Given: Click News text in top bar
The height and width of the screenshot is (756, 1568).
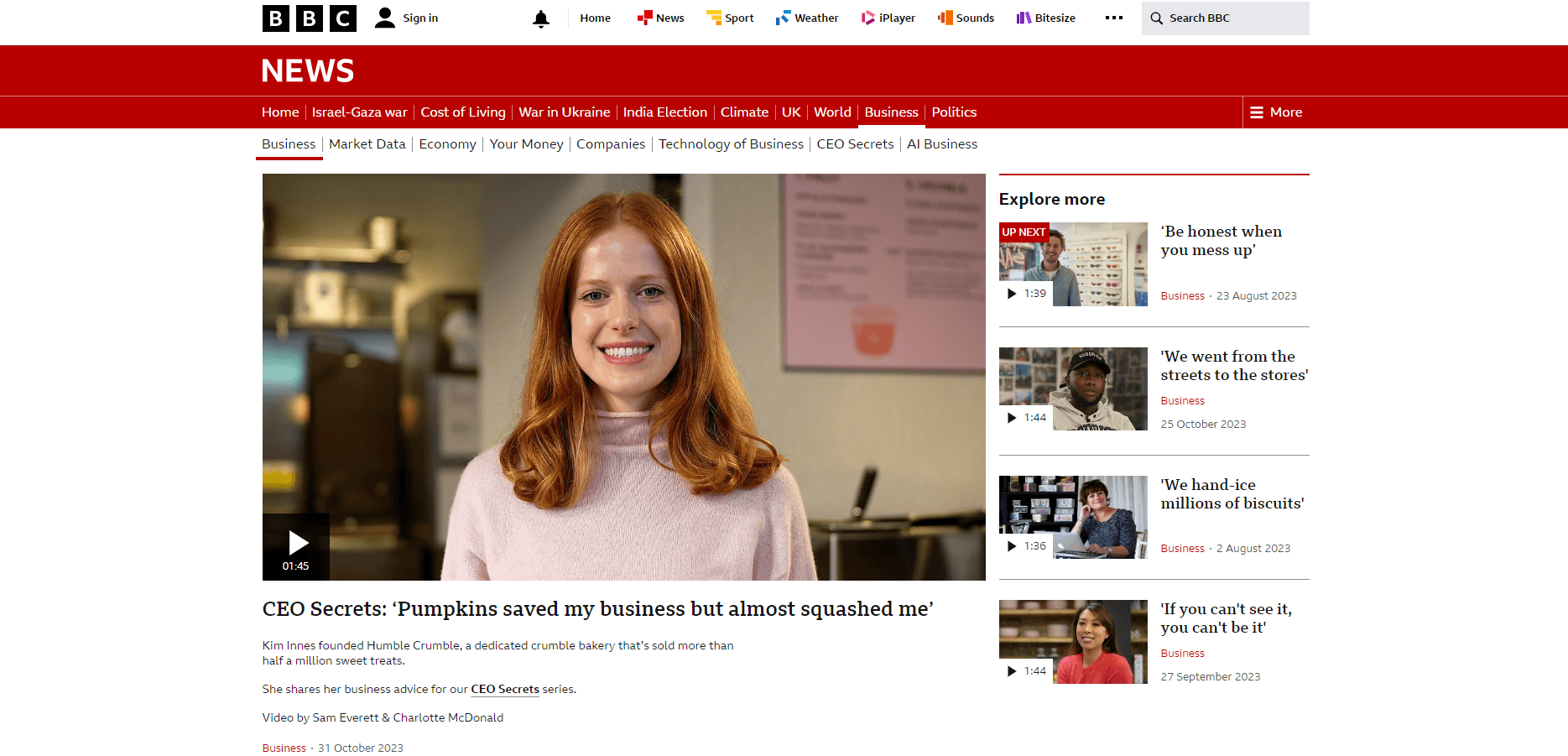Looking at the screenshot, I should (670, 18).
